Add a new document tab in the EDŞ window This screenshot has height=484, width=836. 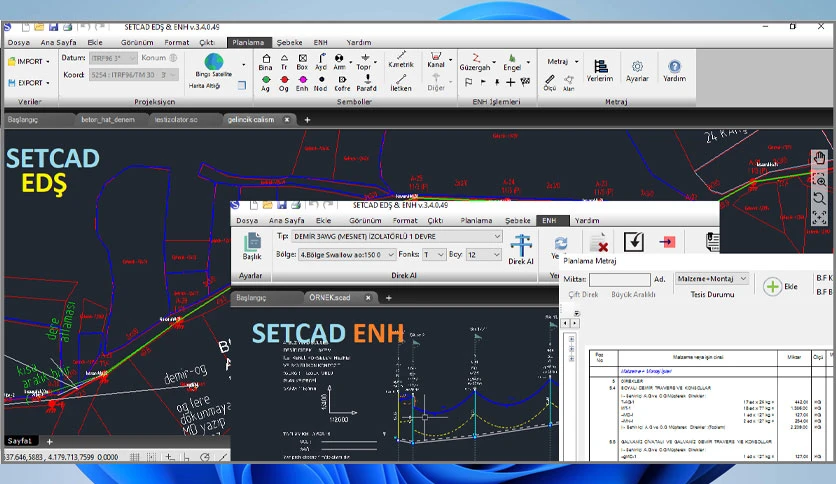(307, 120)
